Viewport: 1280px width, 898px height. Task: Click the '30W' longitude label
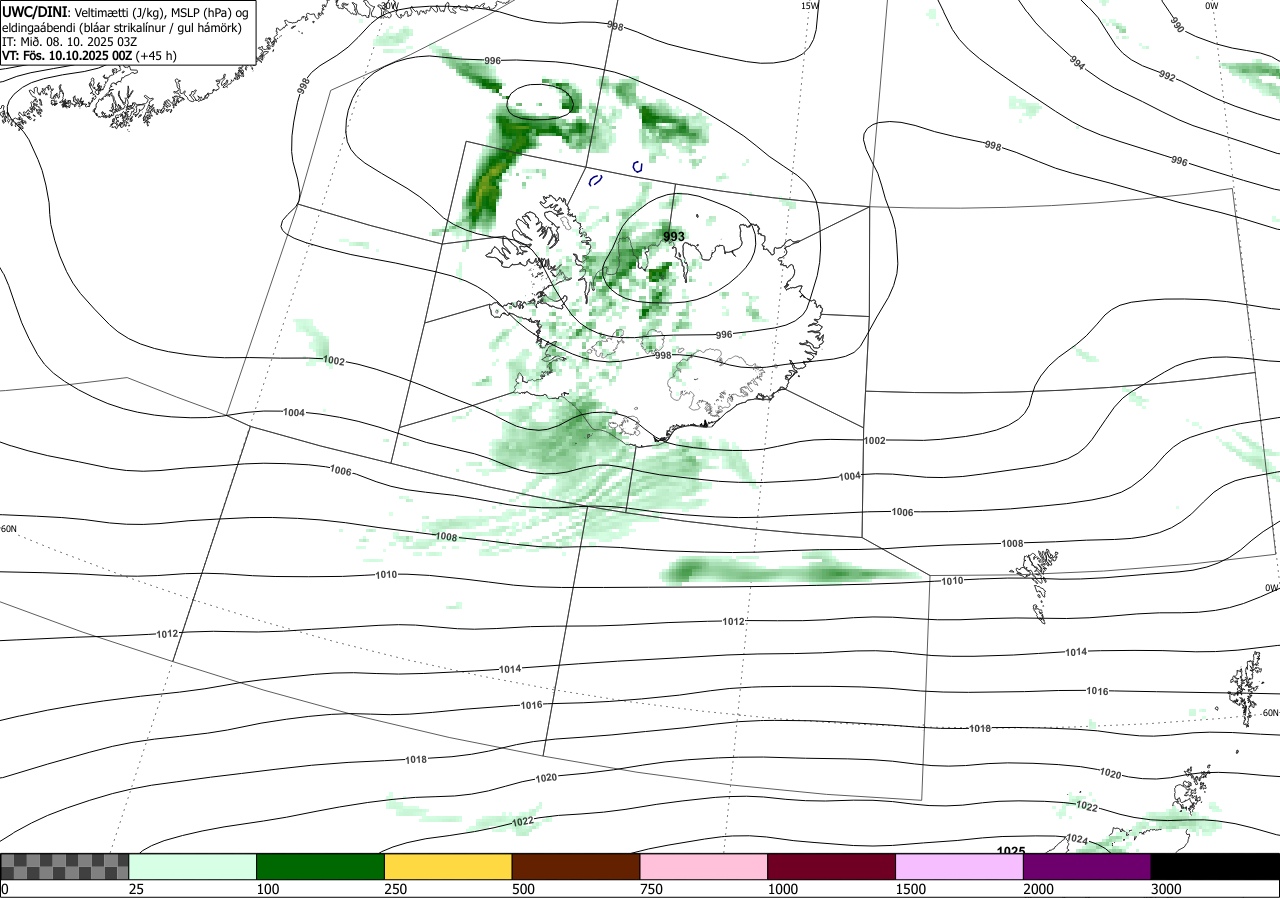pos(389,6)
